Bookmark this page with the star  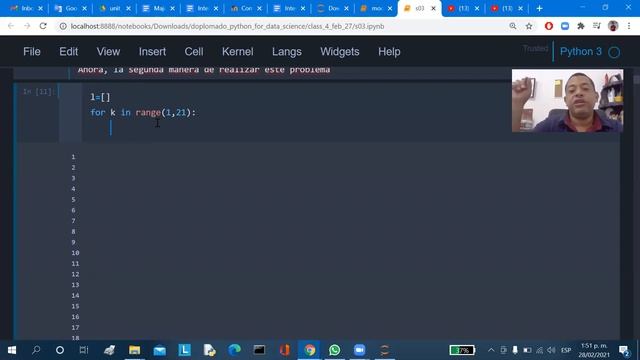pyautogui.click(x=529, y=26)
